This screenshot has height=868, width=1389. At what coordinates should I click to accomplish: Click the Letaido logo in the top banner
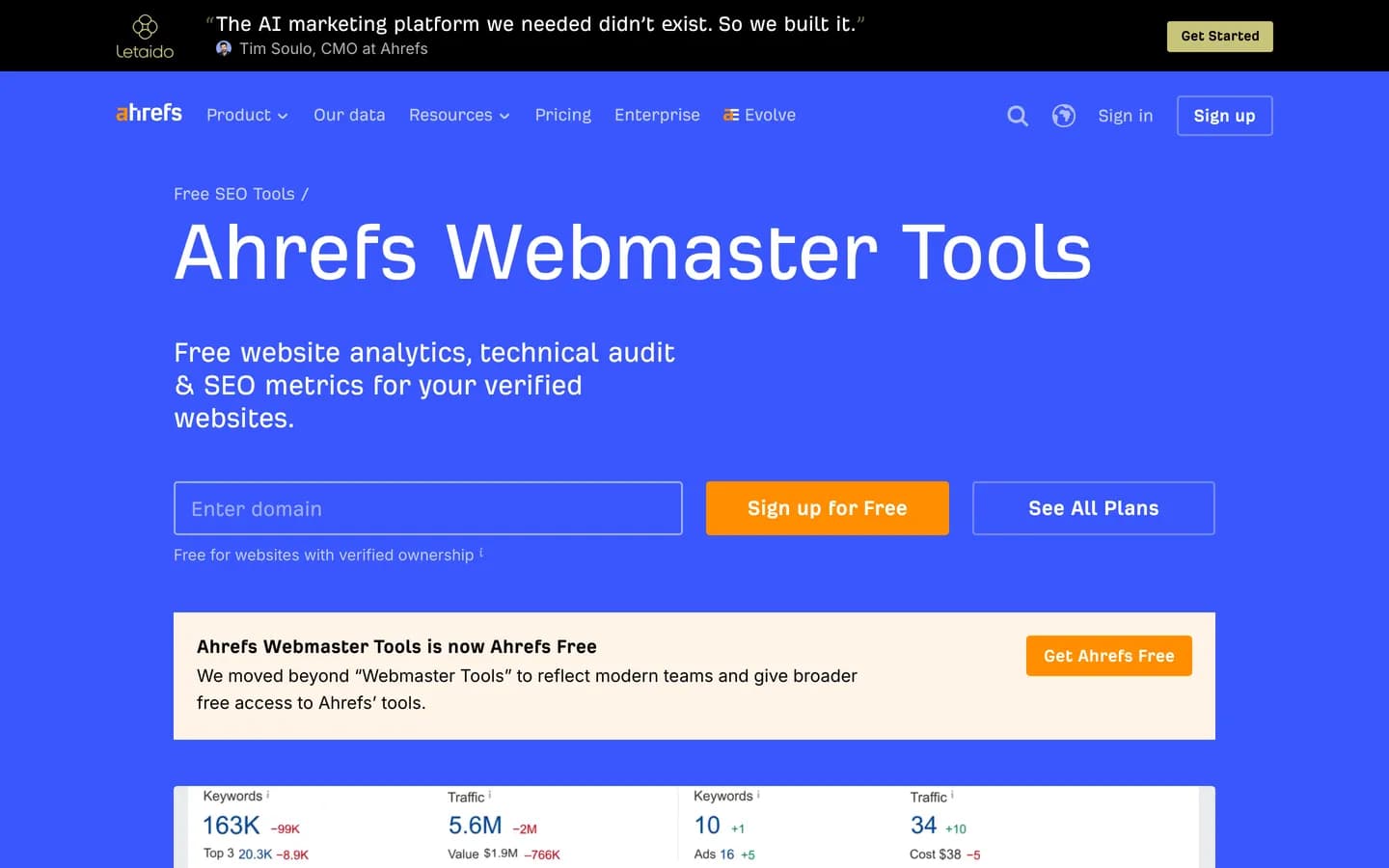coord(145,37)
